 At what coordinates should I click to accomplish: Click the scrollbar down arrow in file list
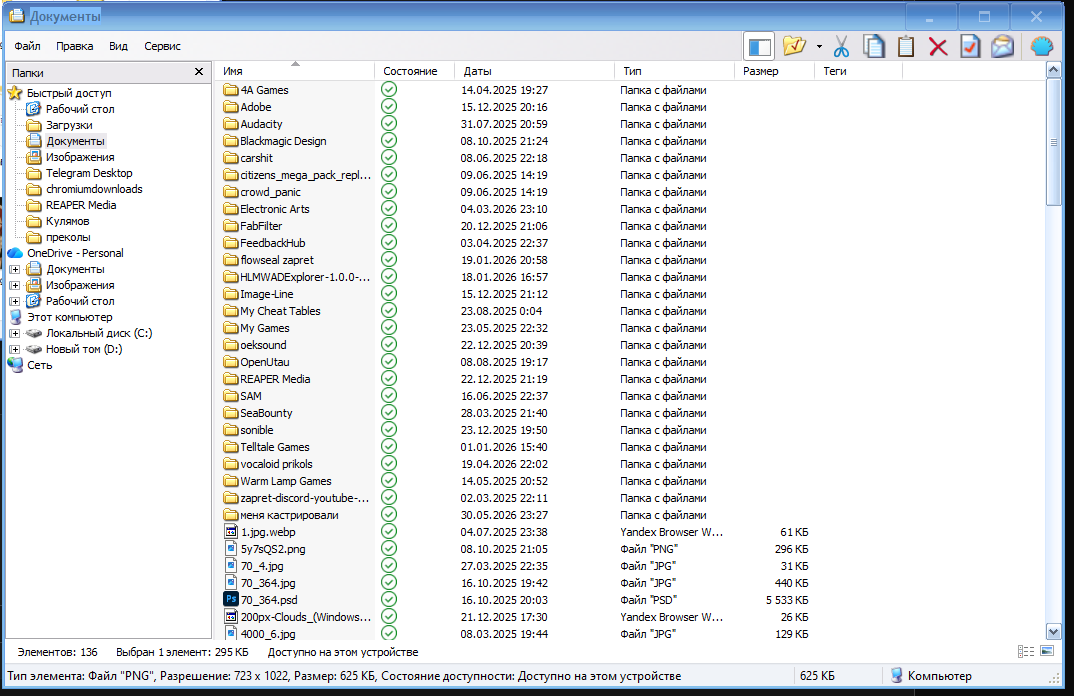pos(1053,632)
